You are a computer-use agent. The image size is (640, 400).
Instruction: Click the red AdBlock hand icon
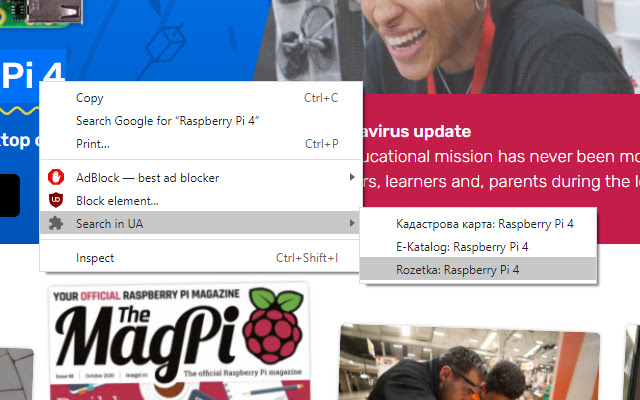(56, 178)
